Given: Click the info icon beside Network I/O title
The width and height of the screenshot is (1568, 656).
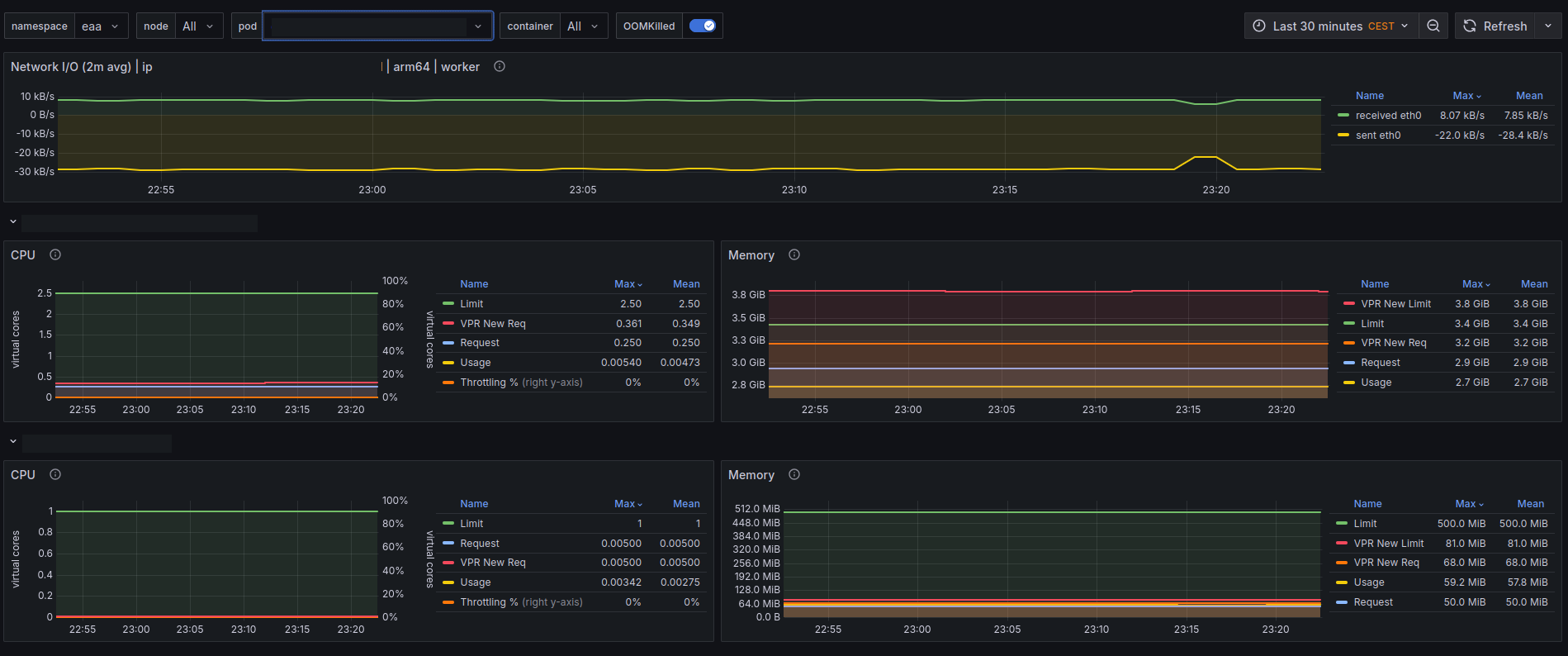Looking at the screenshot, I should coord(500,66).
